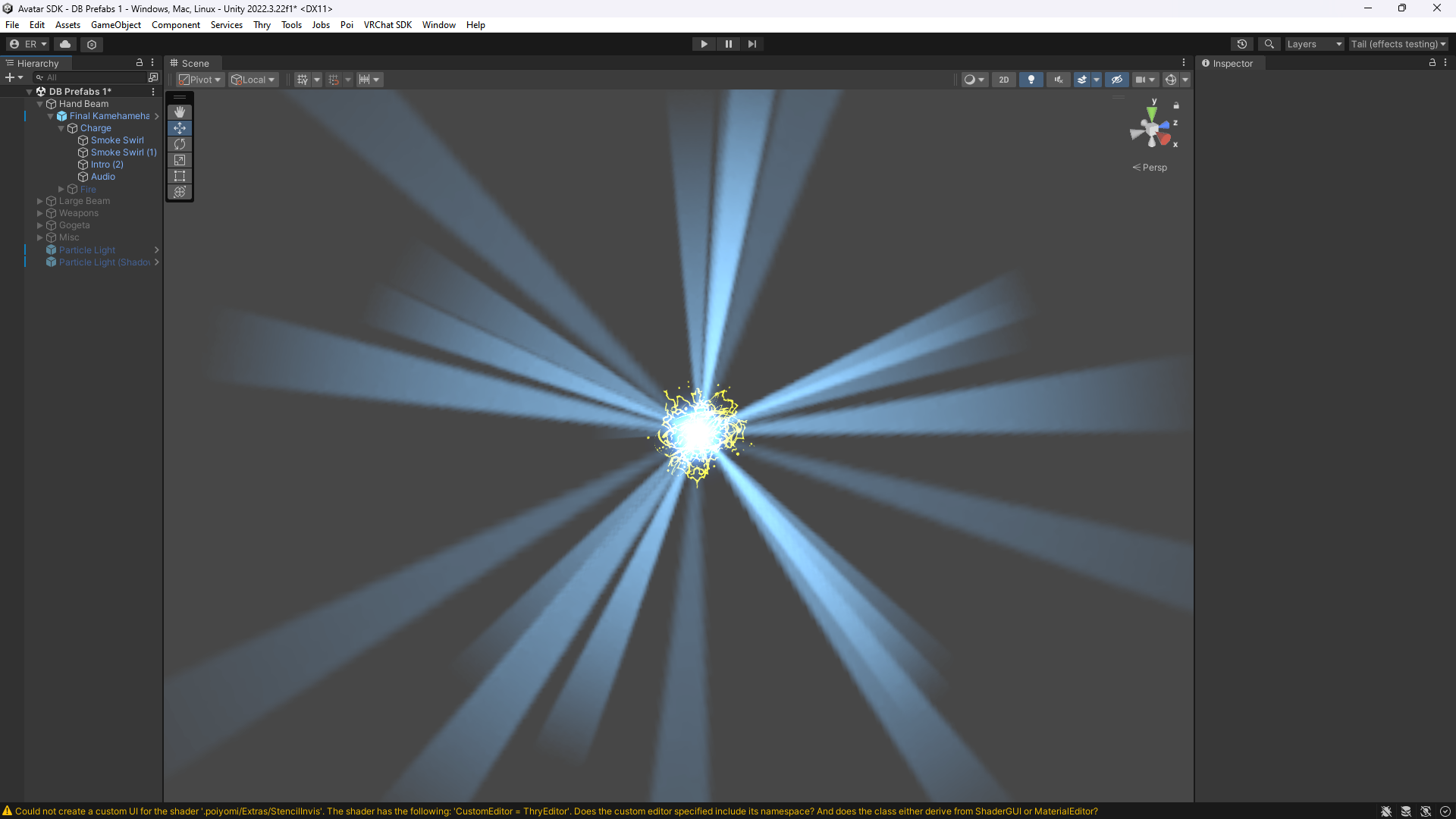The height and width of the screenshot is (819, 1456).
Task: Toggle scene audio mute button
Action: (x=1058, y=80)
